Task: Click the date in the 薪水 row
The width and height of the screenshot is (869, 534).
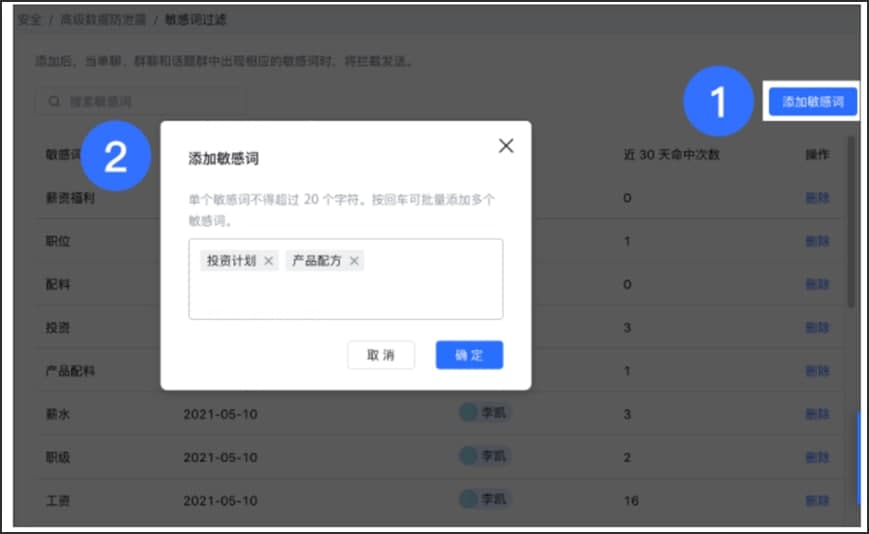Action: [x=221, y=414]
